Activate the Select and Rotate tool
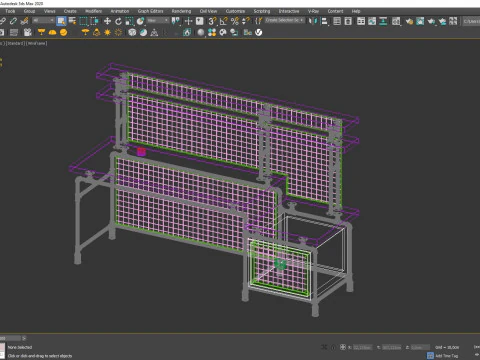This screenshot has height=360, width=480. 118,21
